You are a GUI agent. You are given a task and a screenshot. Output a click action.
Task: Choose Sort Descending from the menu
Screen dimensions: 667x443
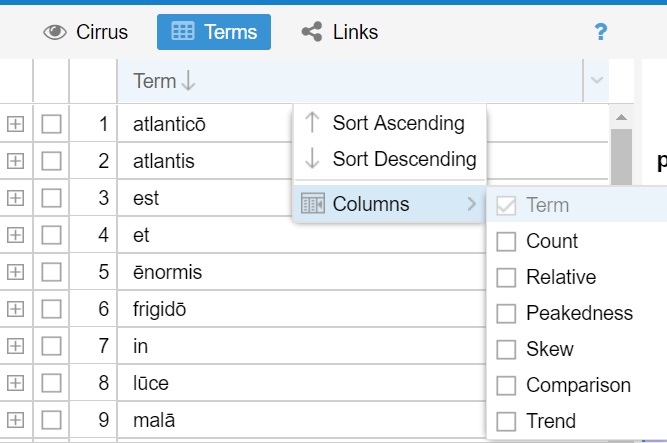pyautogui.click(x=404, y=159)
